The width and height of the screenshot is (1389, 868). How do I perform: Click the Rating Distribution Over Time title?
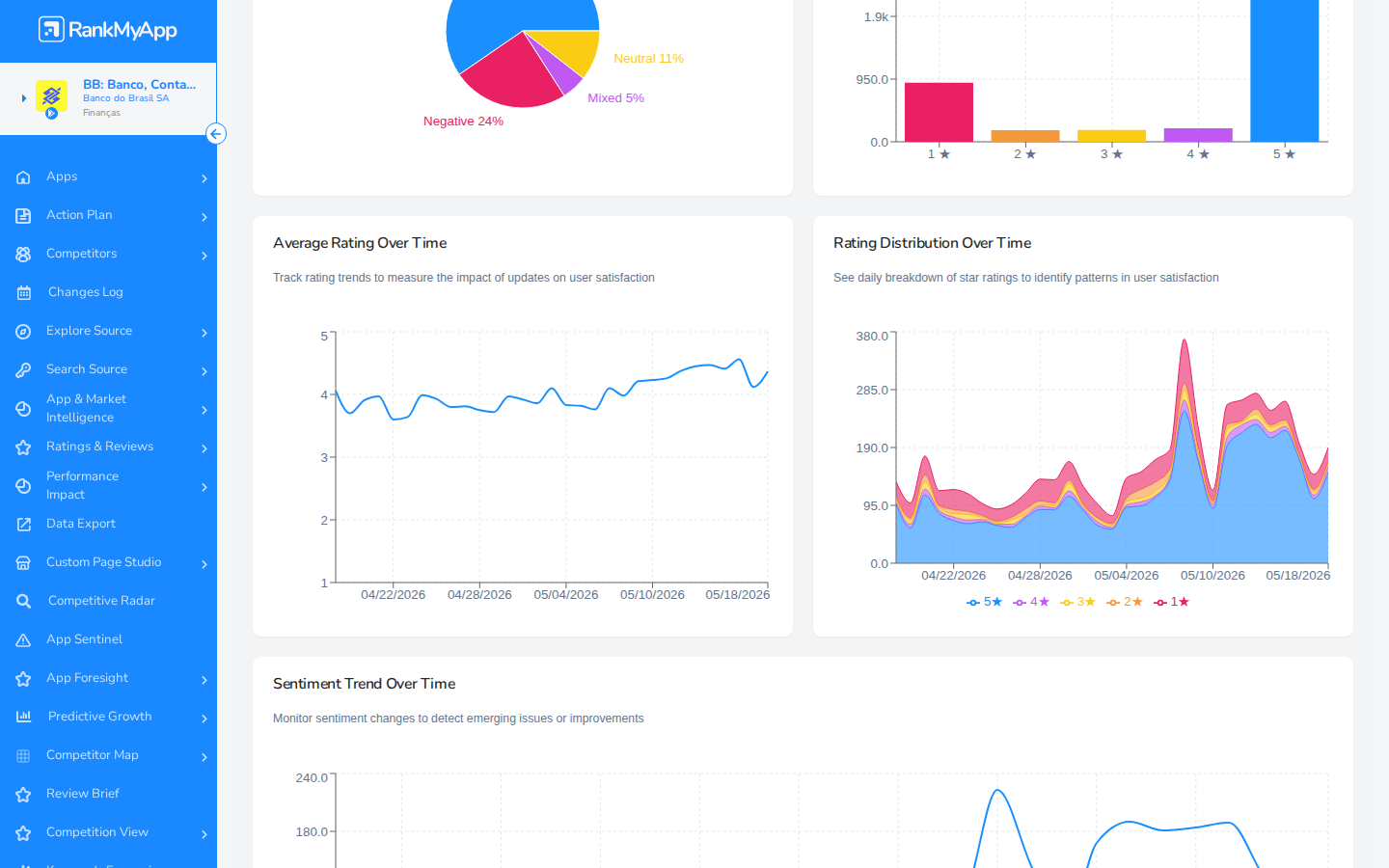coord(932,243)
